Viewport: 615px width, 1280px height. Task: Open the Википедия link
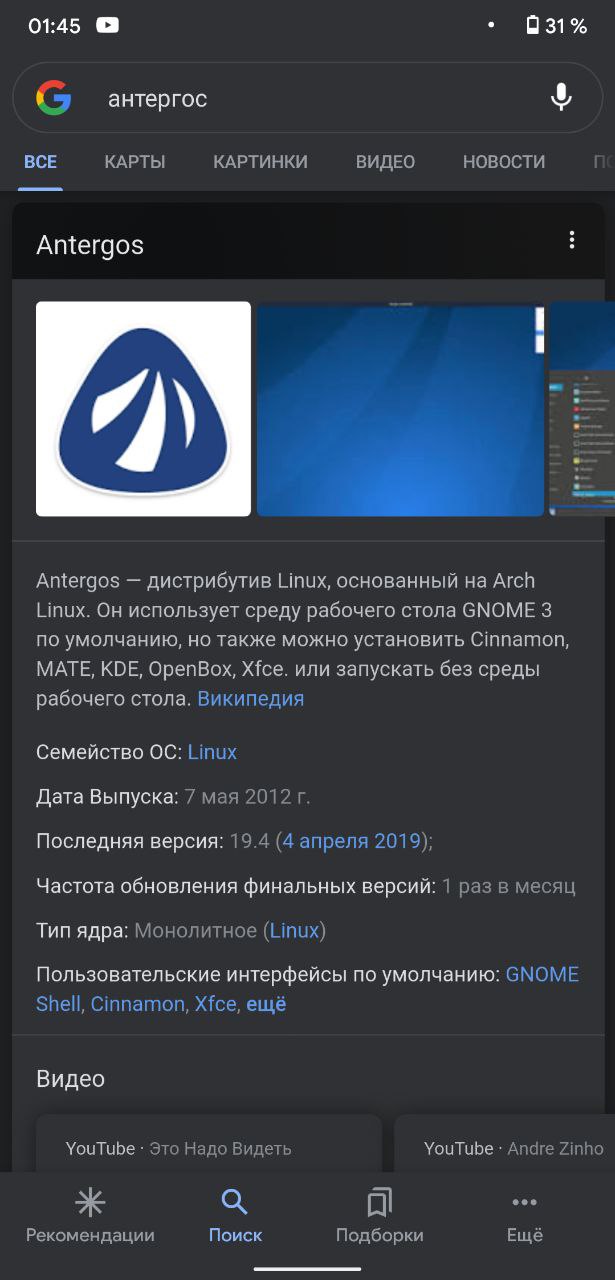250,699
